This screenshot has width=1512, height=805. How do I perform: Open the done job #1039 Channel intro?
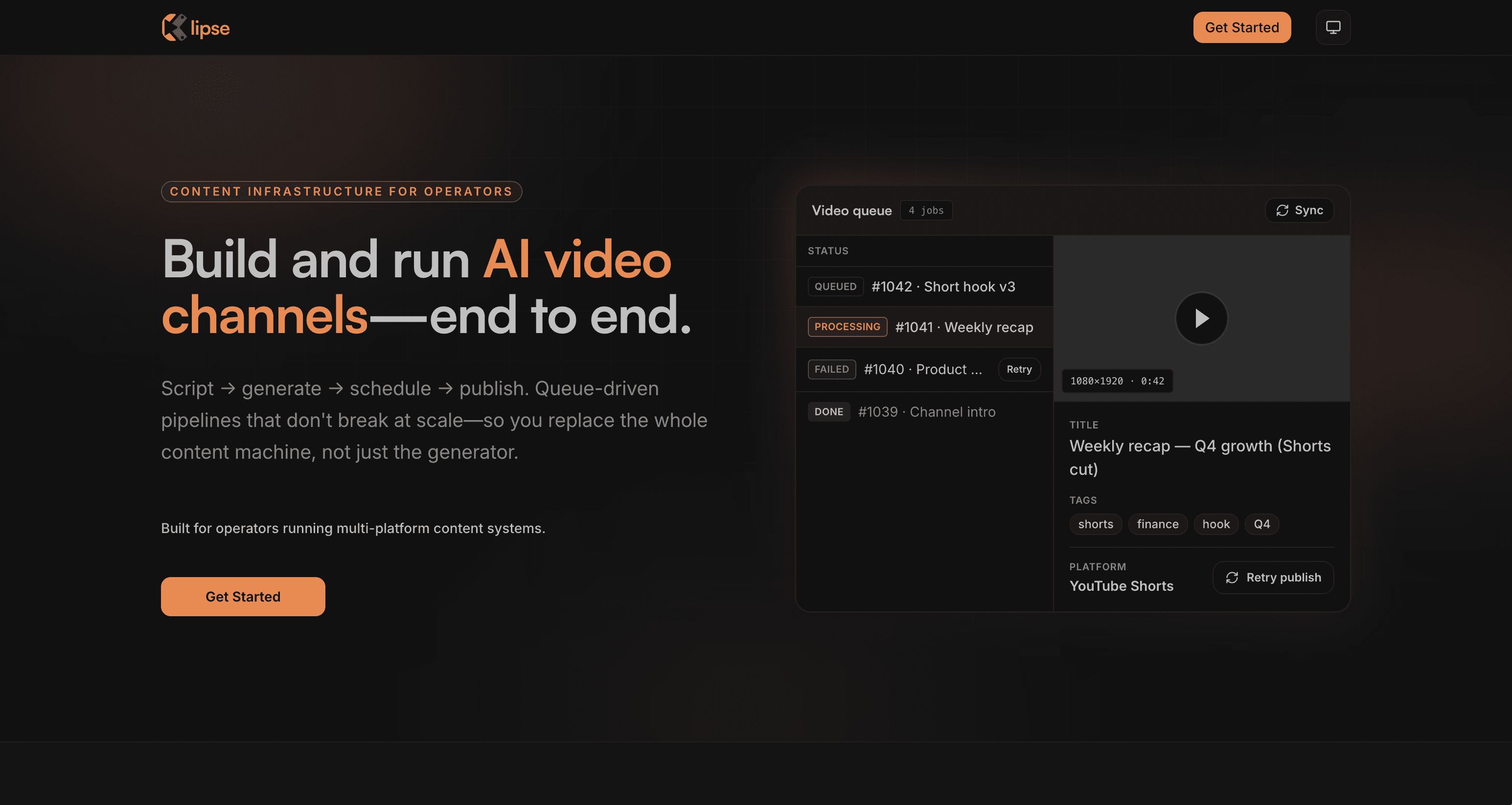pos(924,412)
